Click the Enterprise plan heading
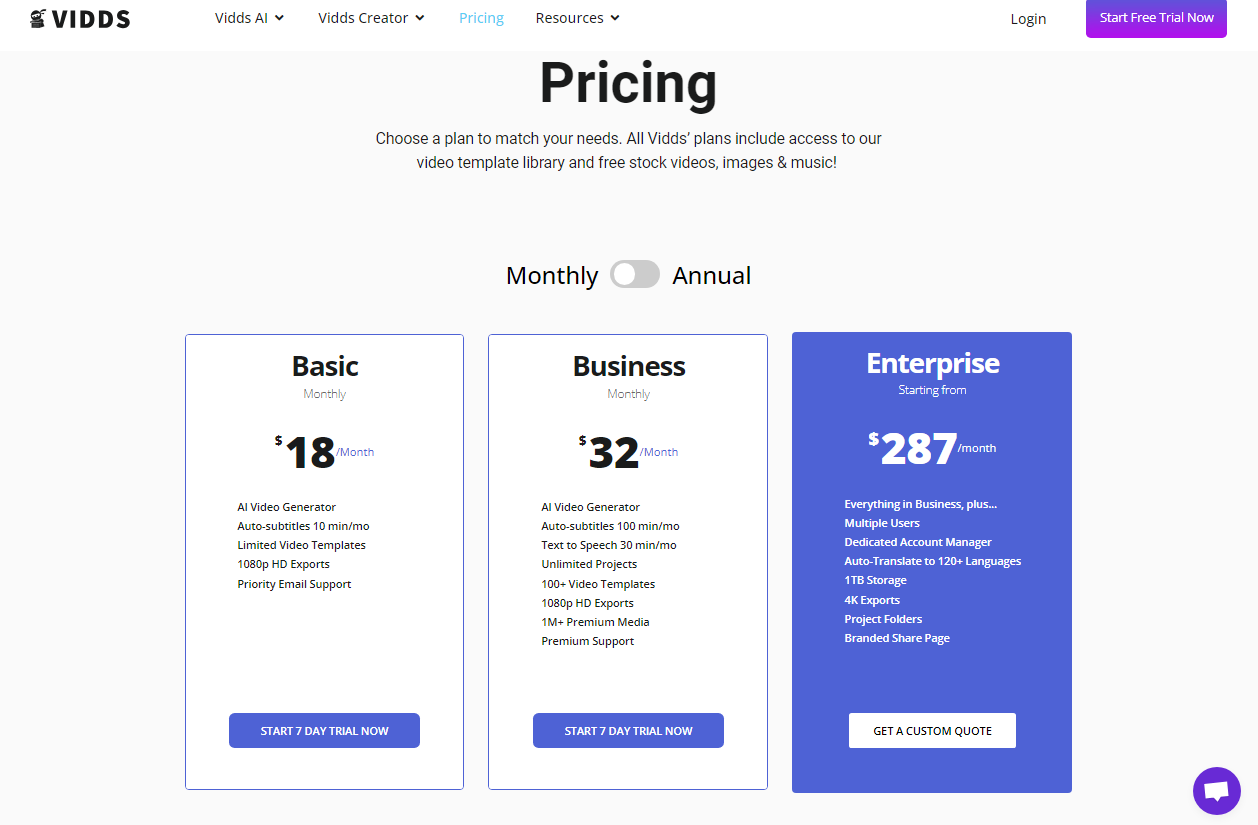Image resolution: width=1258 pixels, height=825 pixels. (x=932, y=363)
